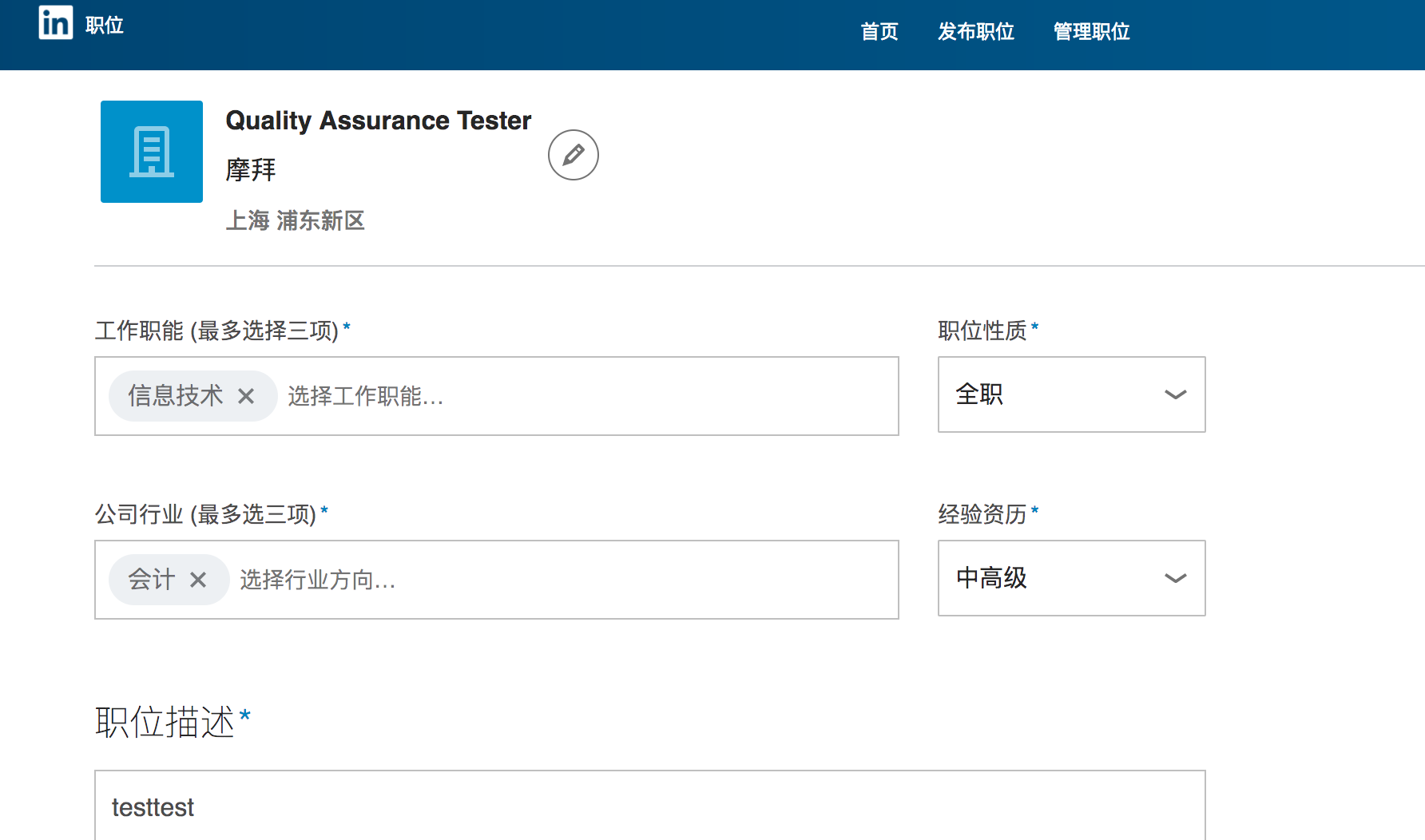Click the blue company building logo
1425x840 pixels.
click(x=152, y=152)
